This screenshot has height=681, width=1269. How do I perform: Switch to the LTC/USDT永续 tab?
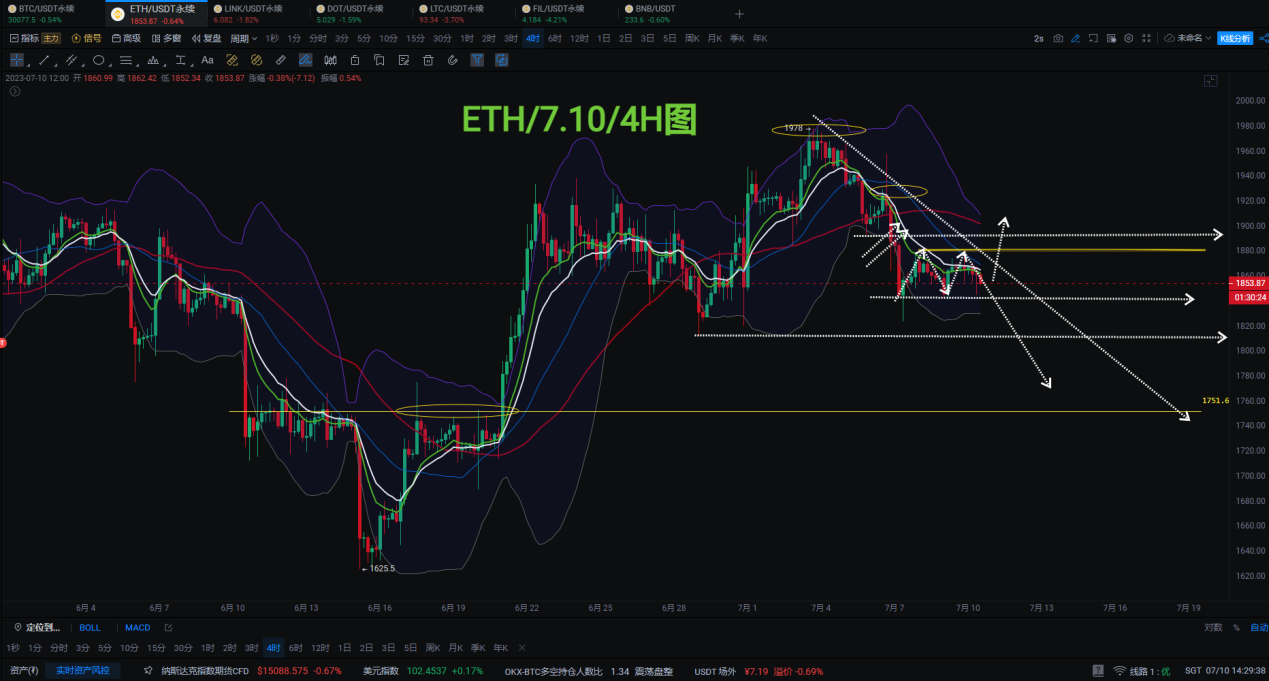click(x=463, y=14)
